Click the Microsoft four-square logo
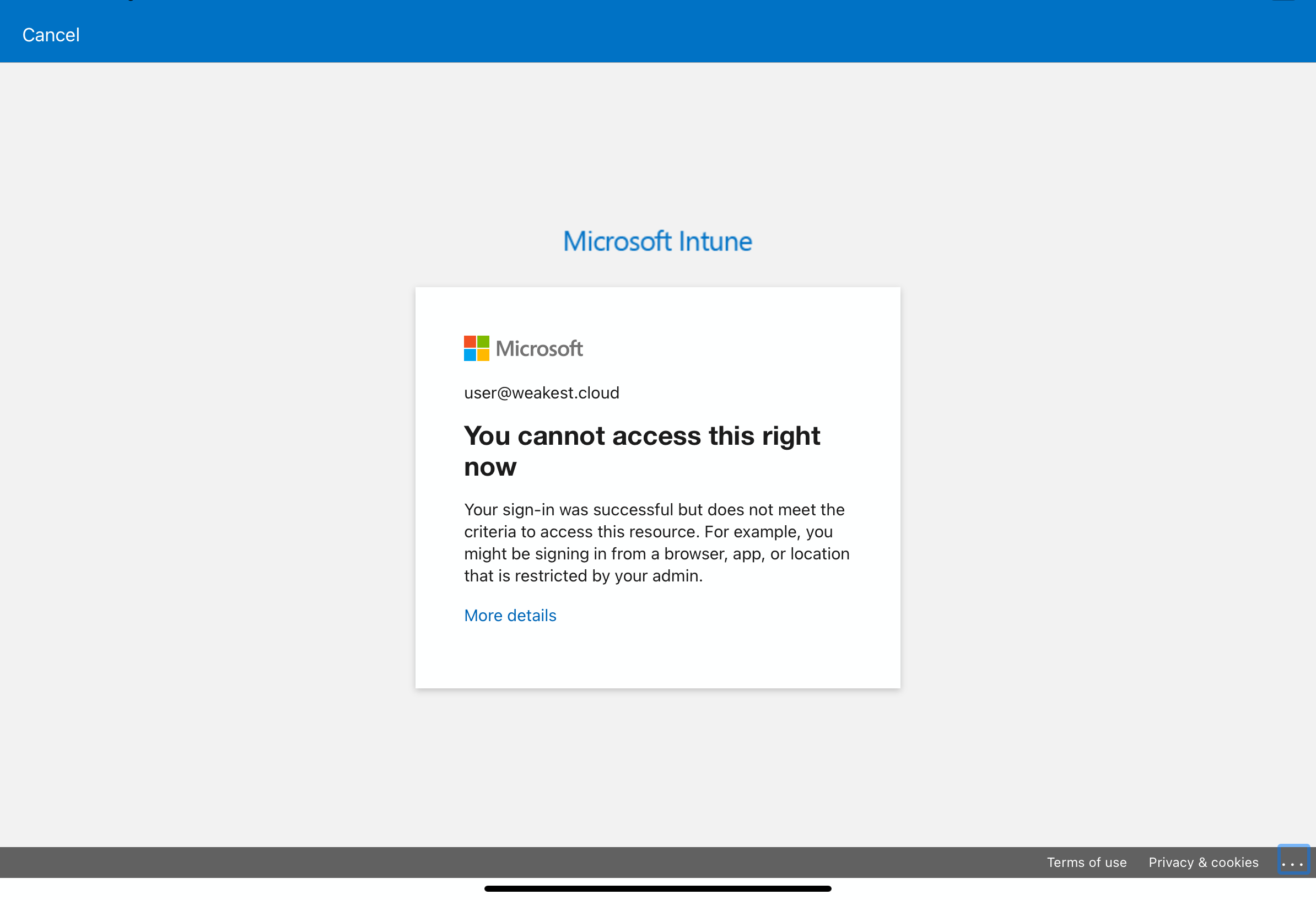1316x900 pixels. click(x=477, y=348)
